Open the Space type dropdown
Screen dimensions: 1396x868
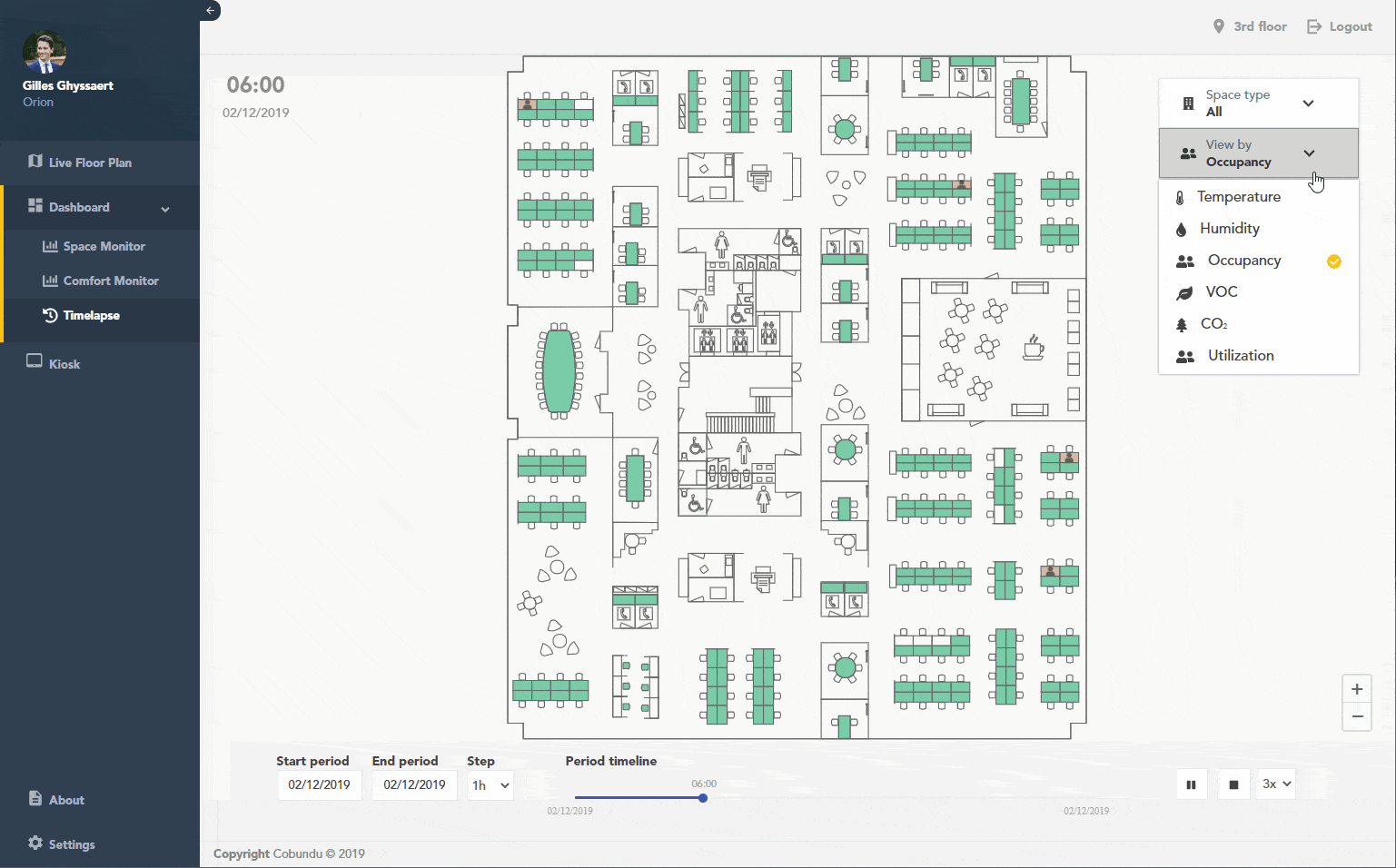tap(1258, 104)
